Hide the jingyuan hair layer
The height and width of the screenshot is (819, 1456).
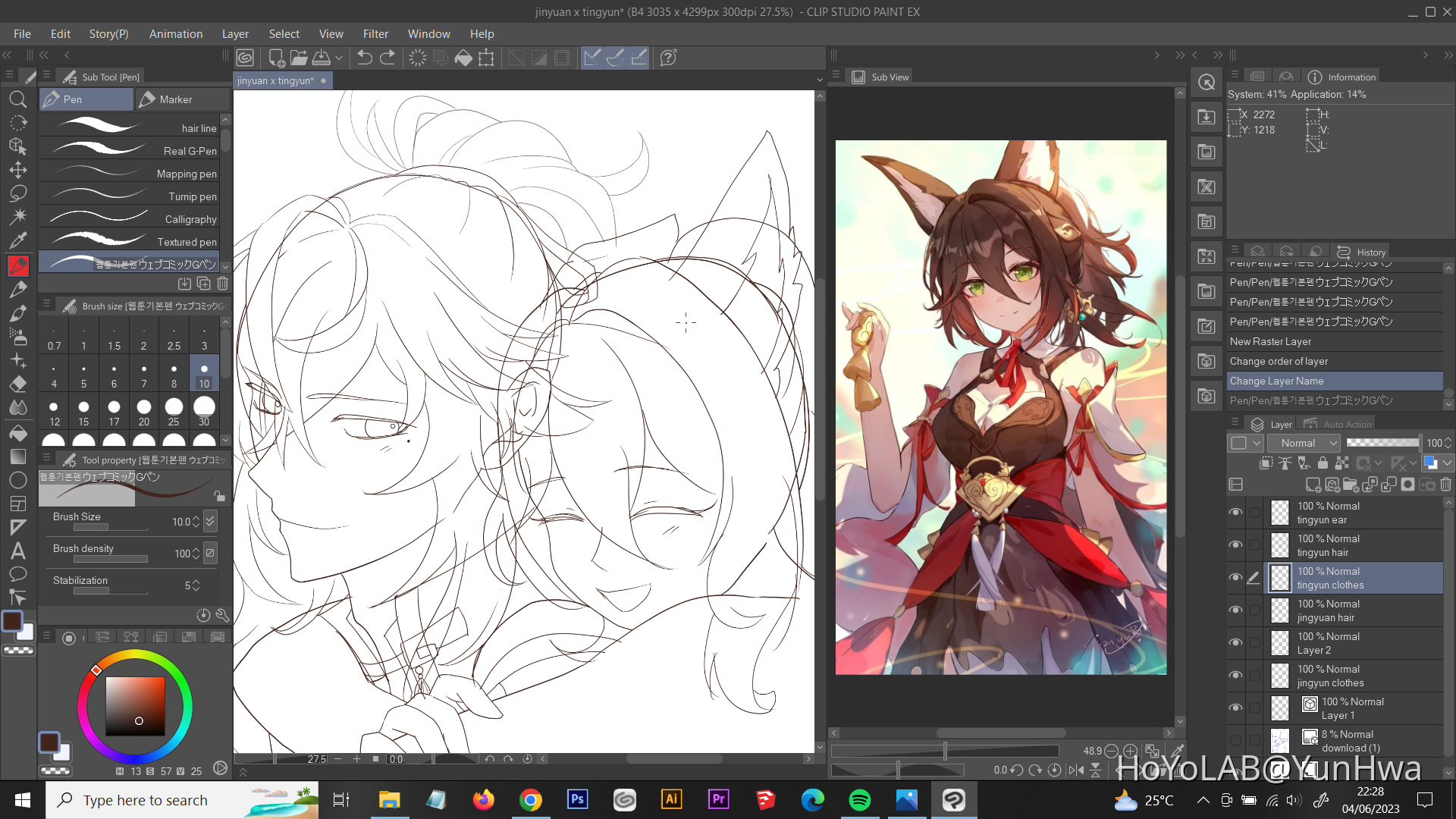[1235, 610]
